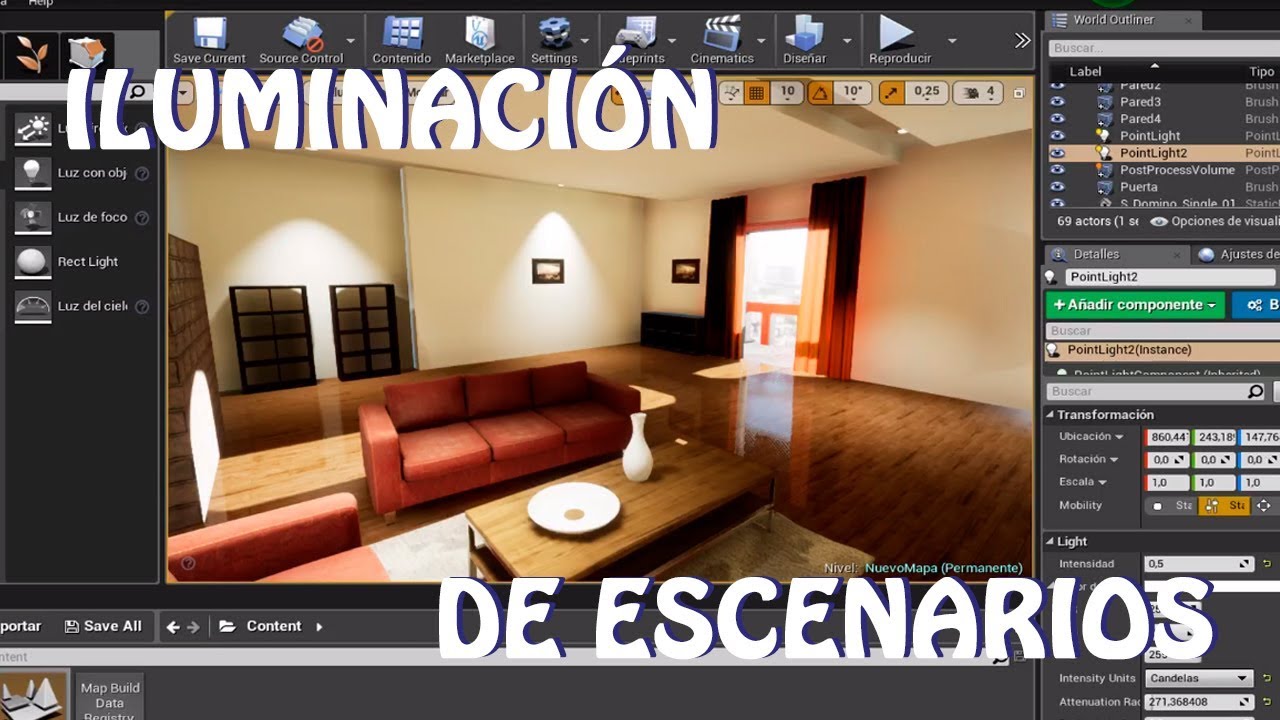1280x720 pixels.
Task: Open the Source Control dropdown arrow
Action: point(351,40)
